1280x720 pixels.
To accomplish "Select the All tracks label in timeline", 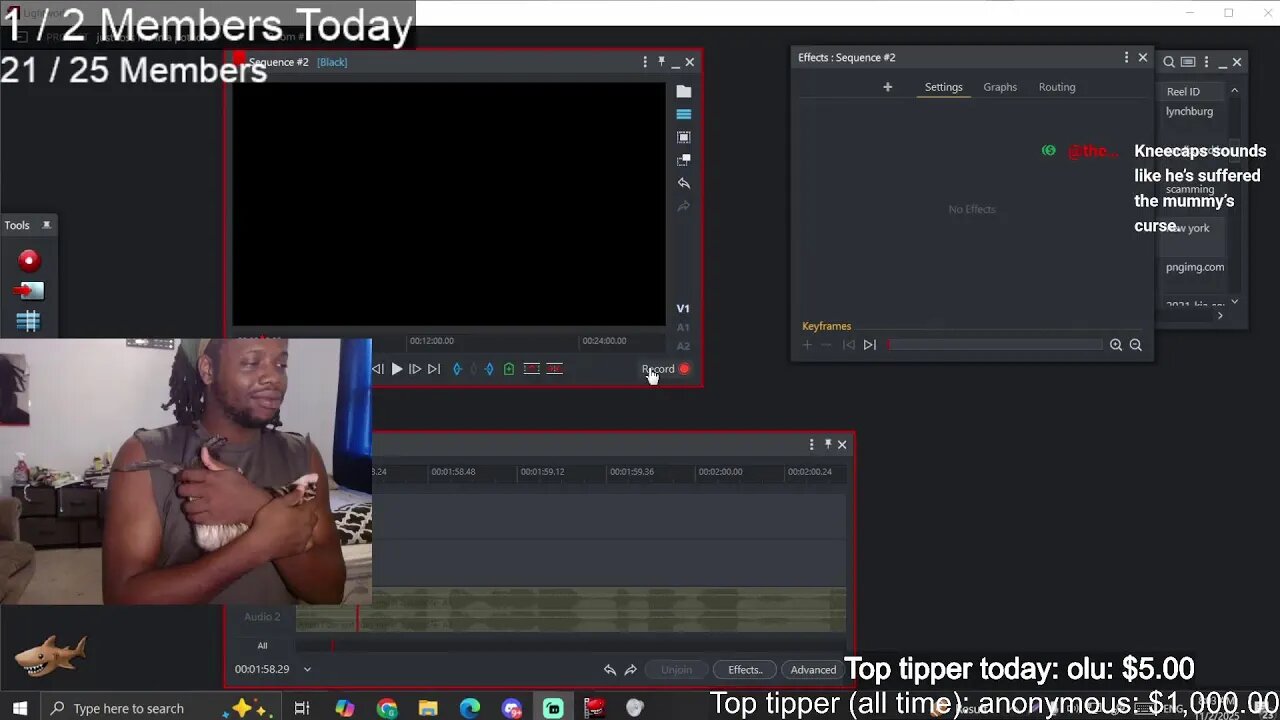I will pyautogui.click(x=262, y=646).
